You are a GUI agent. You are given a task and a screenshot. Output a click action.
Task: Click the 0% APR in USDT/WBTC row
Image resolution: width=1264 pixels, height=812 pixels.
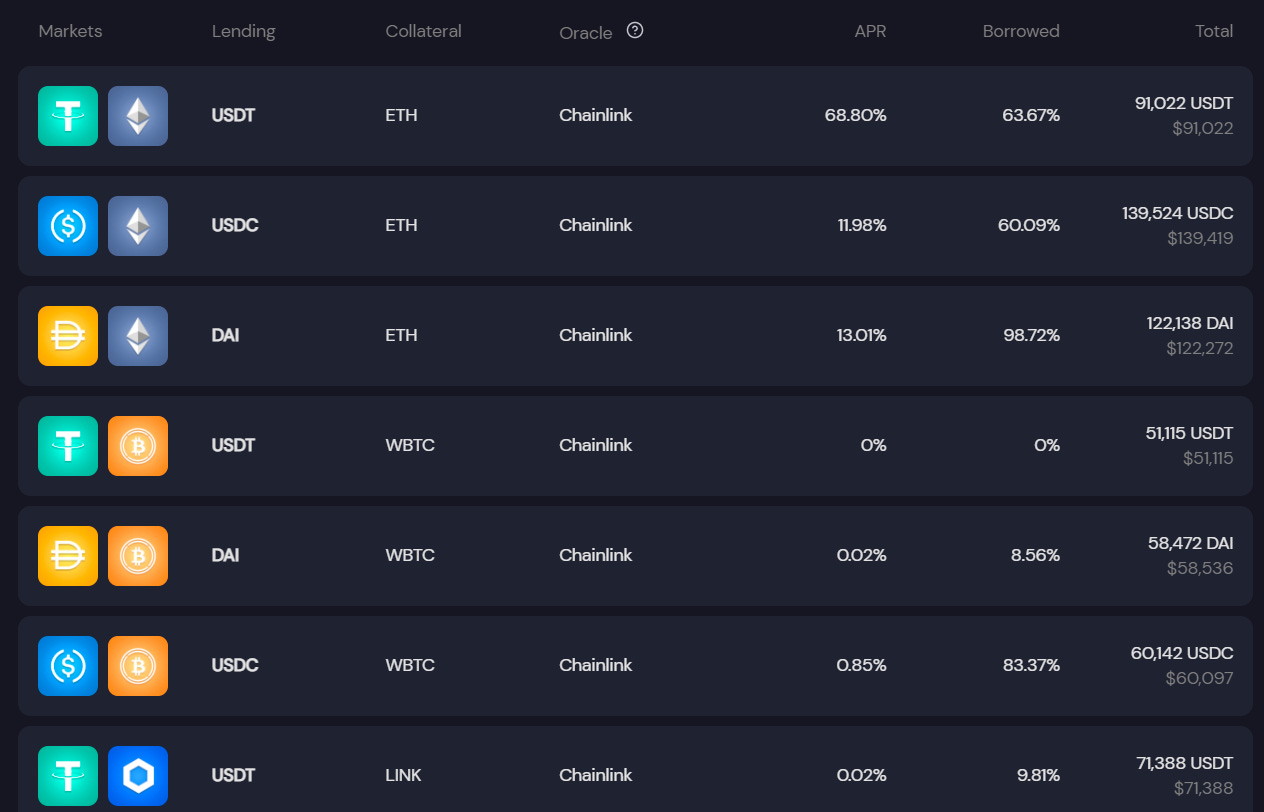874,445
